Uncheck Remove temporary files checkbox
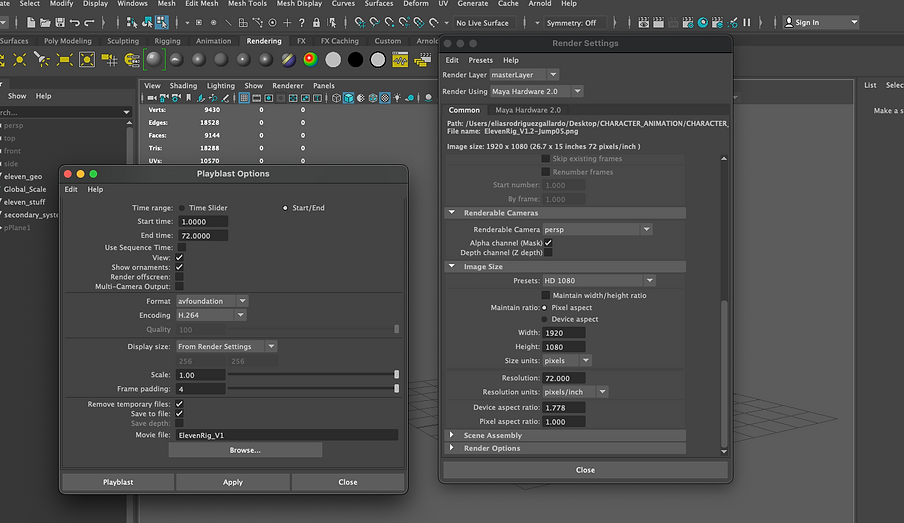The image size is (904, 523). (179, 404)
